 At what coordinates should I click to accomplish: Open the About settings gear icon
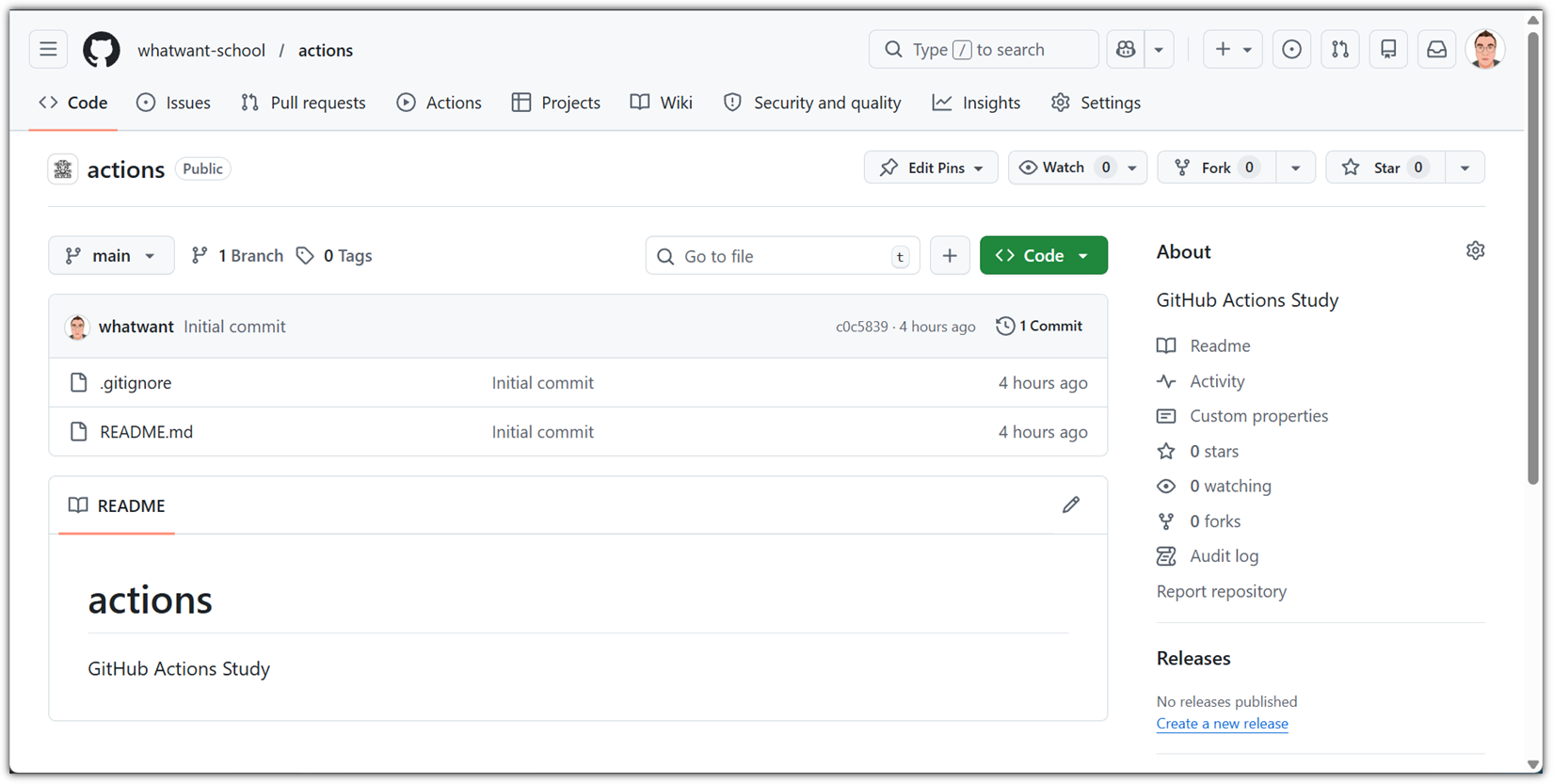coord(1476,250)
